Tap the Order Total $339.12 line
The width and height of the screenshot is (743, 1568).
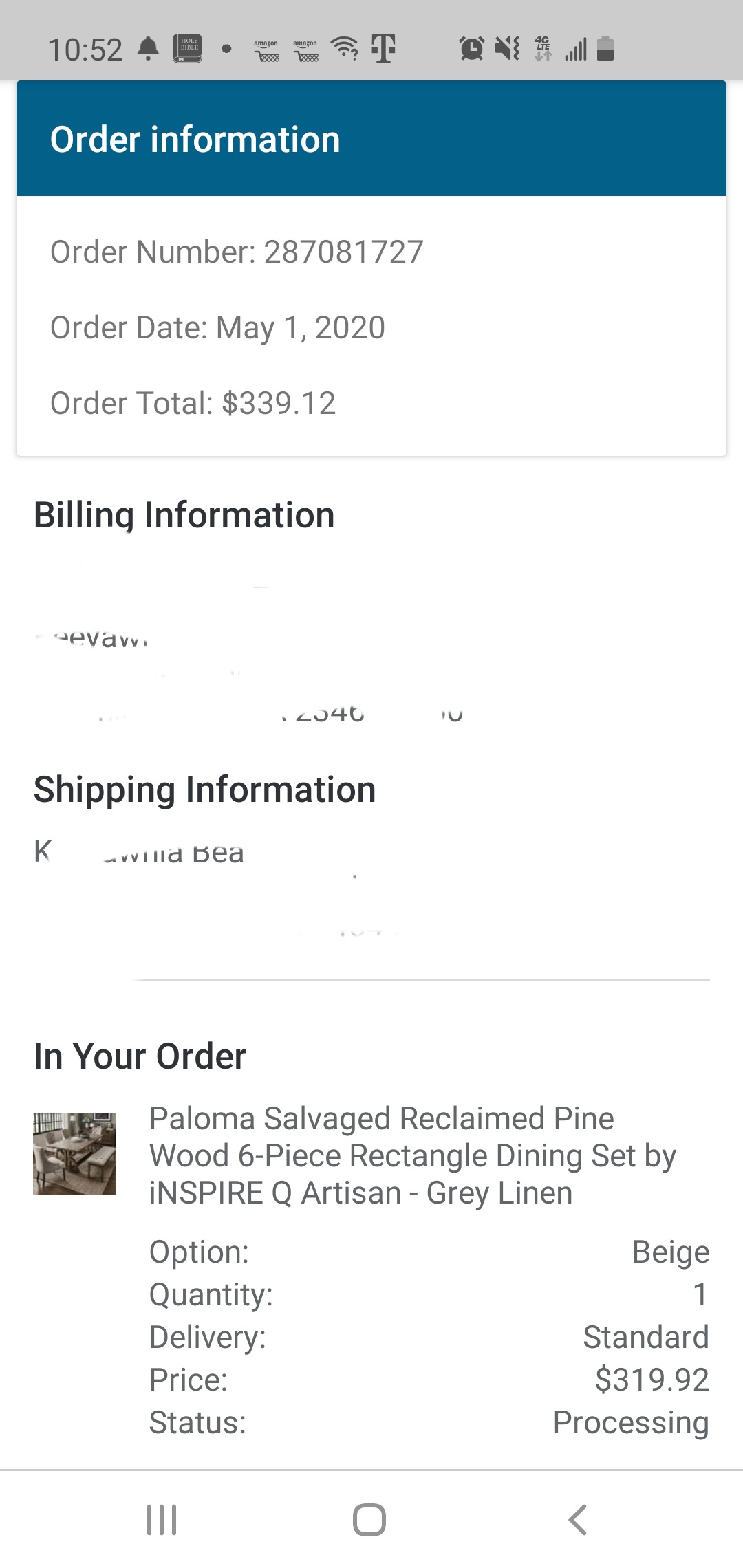pyautogui.click(x=193, y=403)
